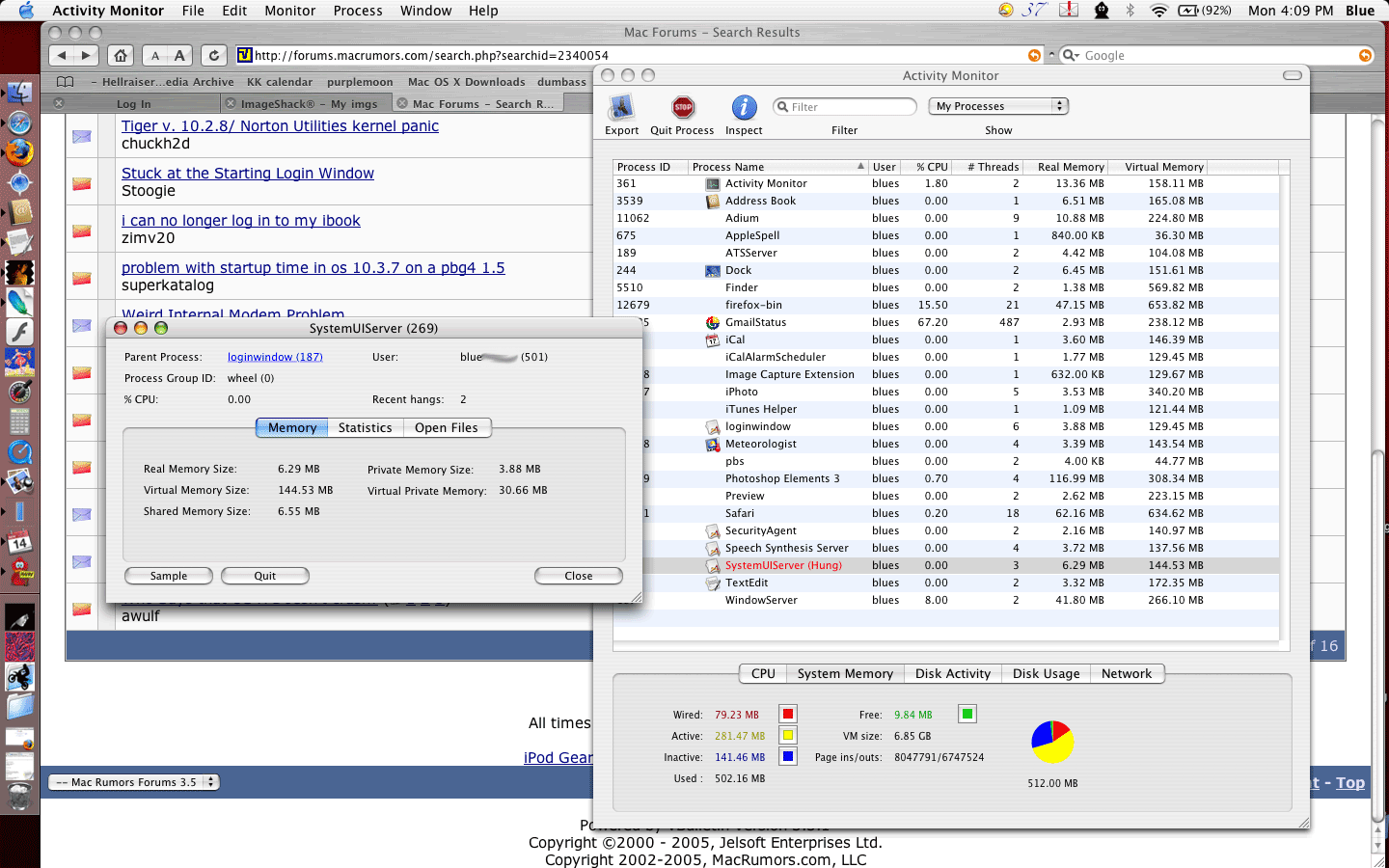Switch to the Statistics tab
Screen dimensions: 1389x868
365,427
